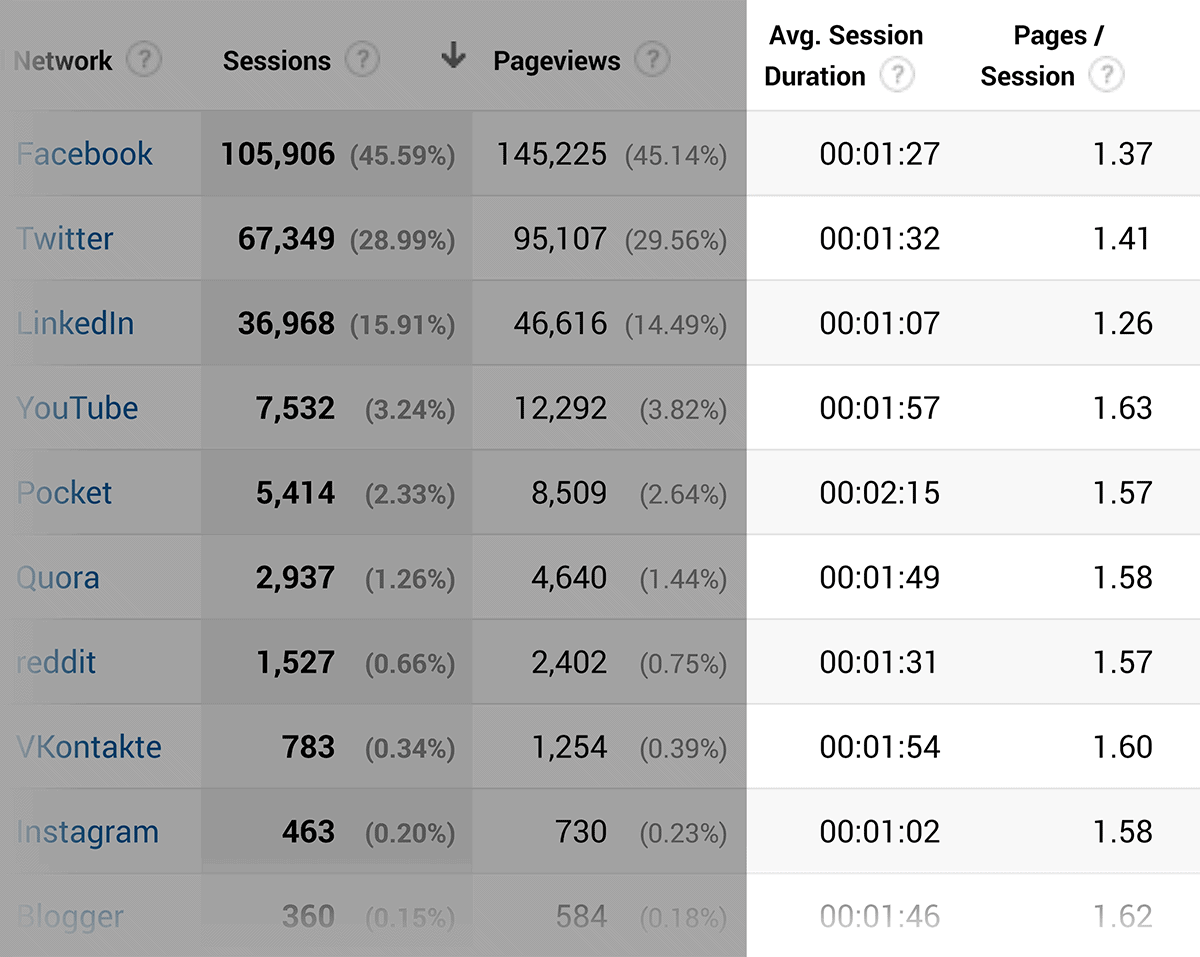
Task: Select Quora pageviews percentage (1.44%)
Action: pos(684,580)
